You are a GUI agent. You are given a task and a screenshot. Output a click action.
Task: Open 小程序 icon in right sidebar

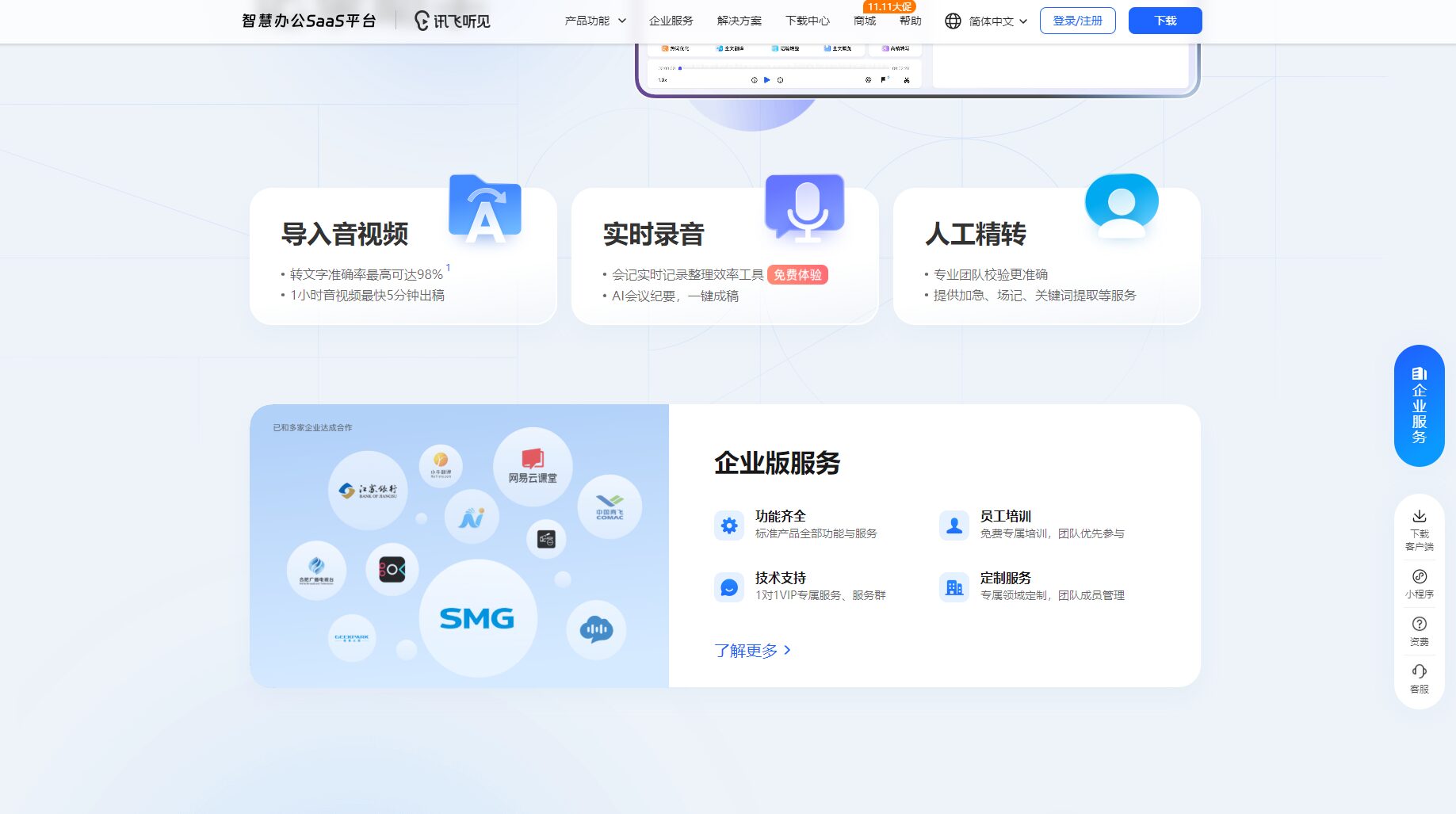[x=1420, y=576]
